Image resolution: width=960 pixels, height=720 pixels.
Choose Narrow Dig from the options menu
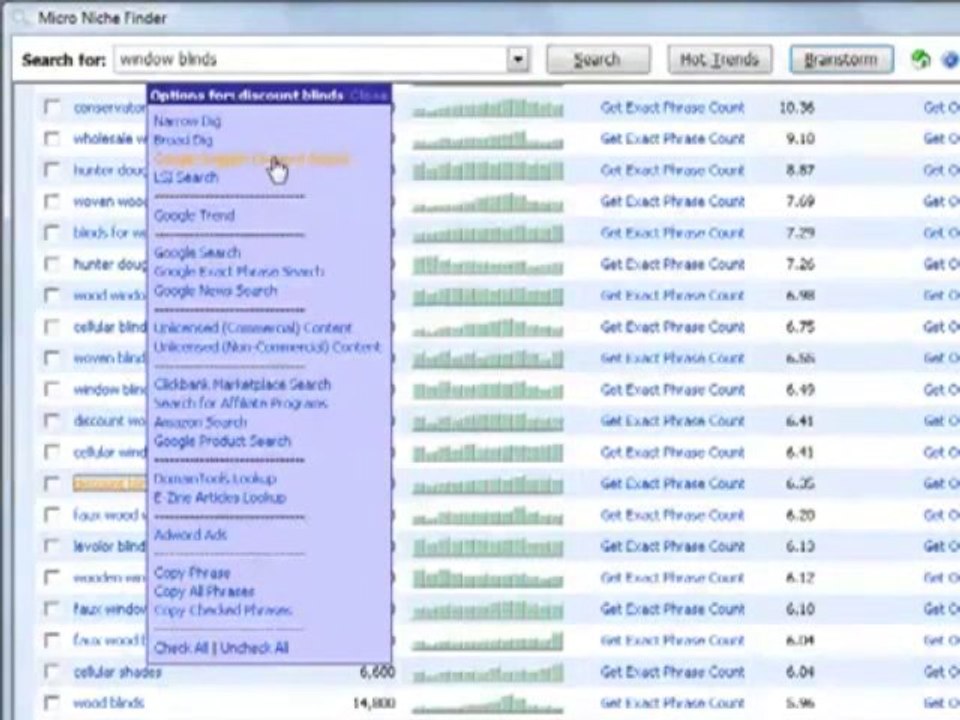click(187, 121)
